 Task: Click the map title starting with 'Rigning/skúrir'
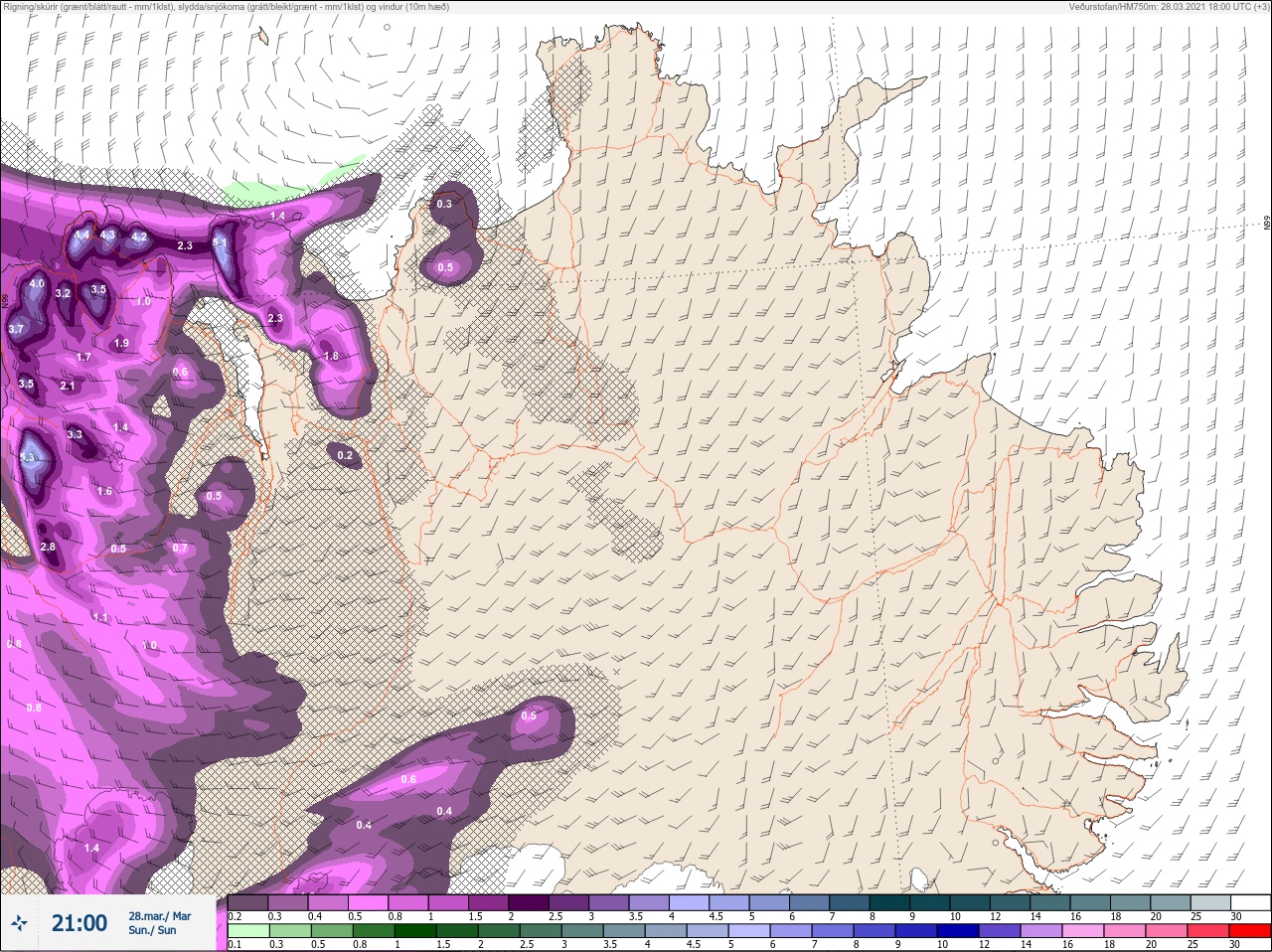pos(226,7)
